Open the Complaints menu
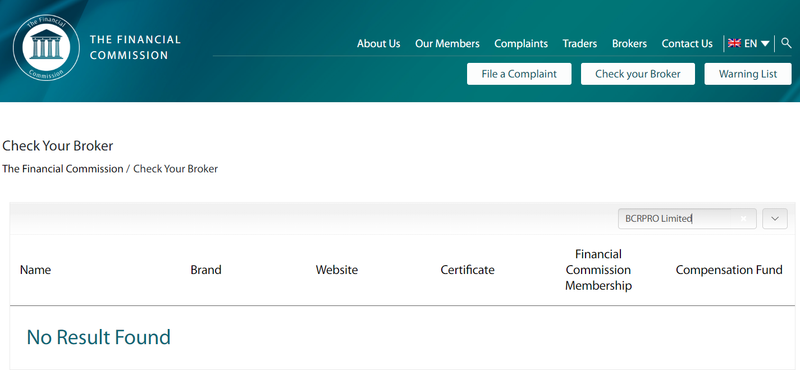The height and width of the screenshot is (370, 800). coord(521,44)
